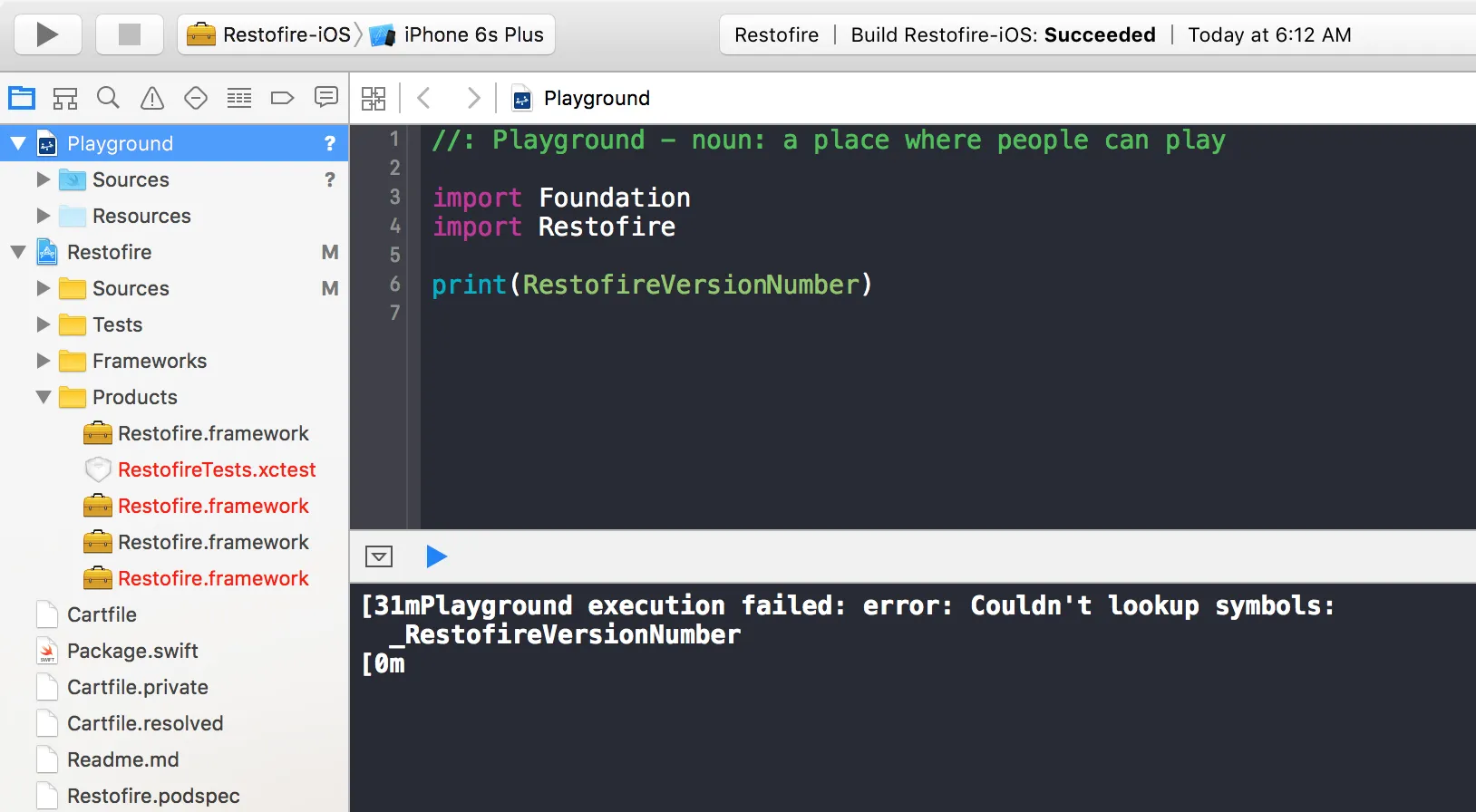
Task: Open the Test navigator diamond icon
Action: (x=196, y=98)
